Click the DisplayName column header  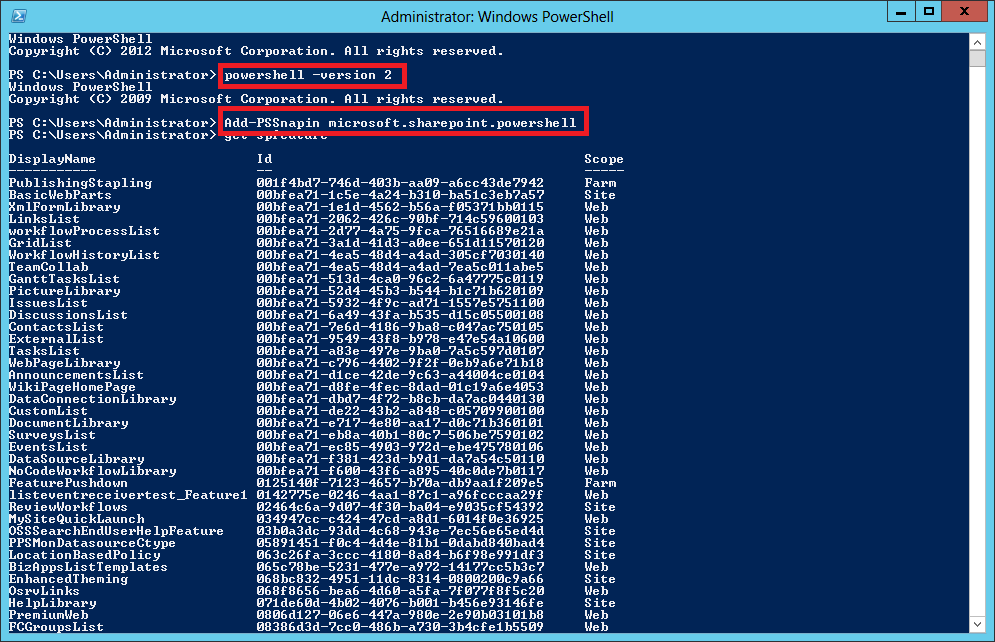click(x=52, y=159)
